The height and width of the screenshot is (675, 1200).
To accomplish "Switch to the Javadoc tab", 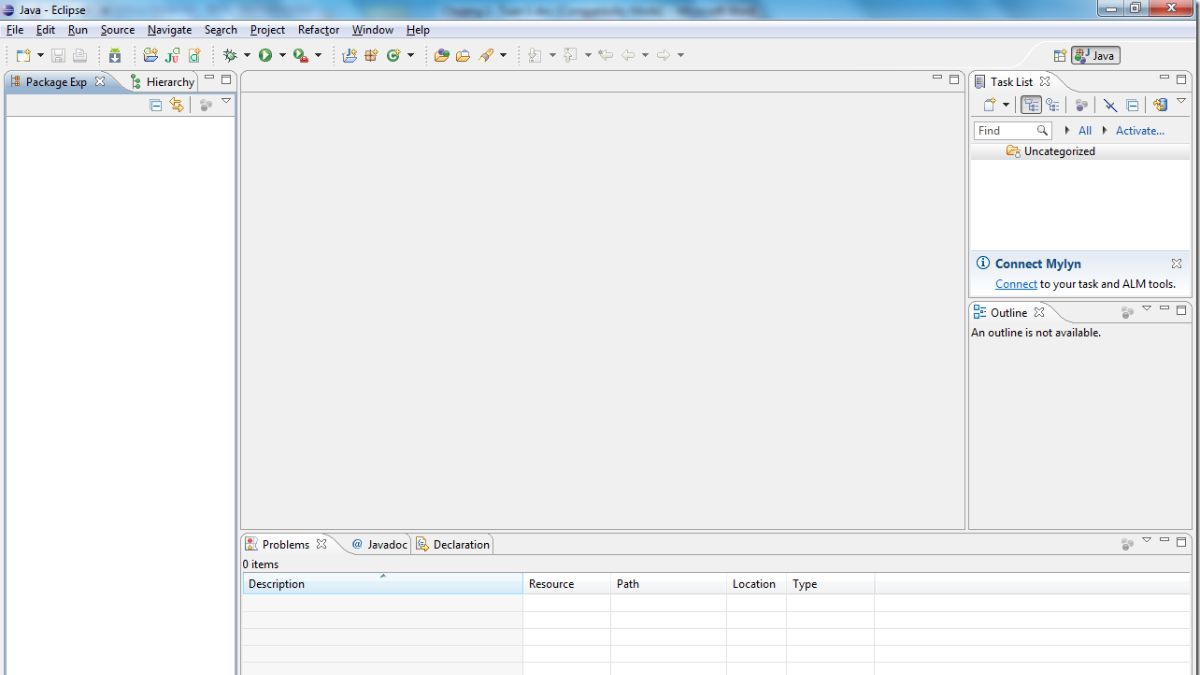I will click(379, 545).
